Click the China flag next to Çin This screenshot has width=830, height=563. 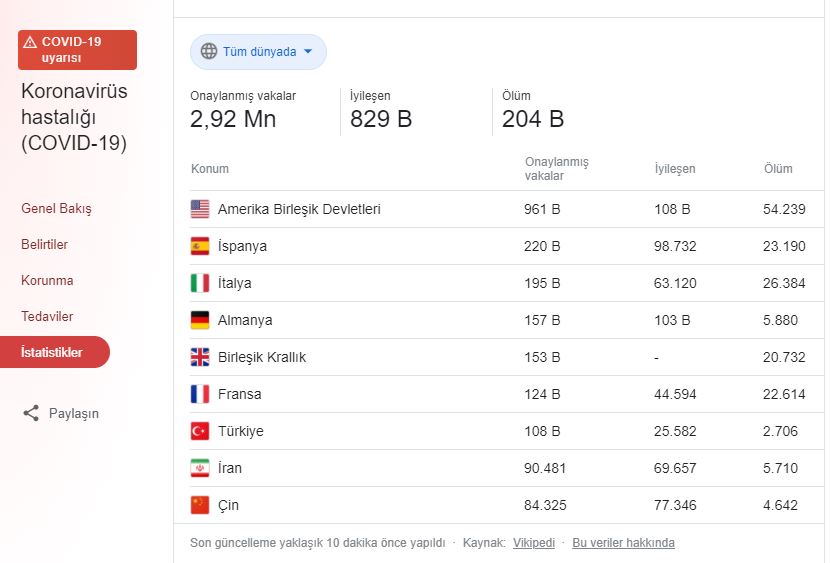point(200,506)
